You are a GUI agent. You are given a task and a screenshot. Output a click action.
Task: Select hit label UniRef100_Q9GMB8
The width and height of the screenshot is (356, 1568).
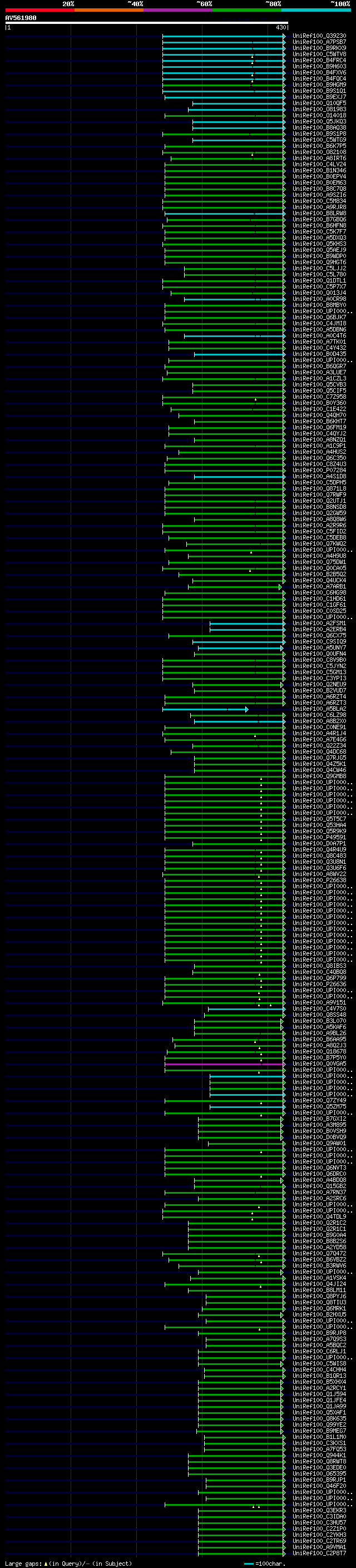pyautogui.click(x=319, y=776)
